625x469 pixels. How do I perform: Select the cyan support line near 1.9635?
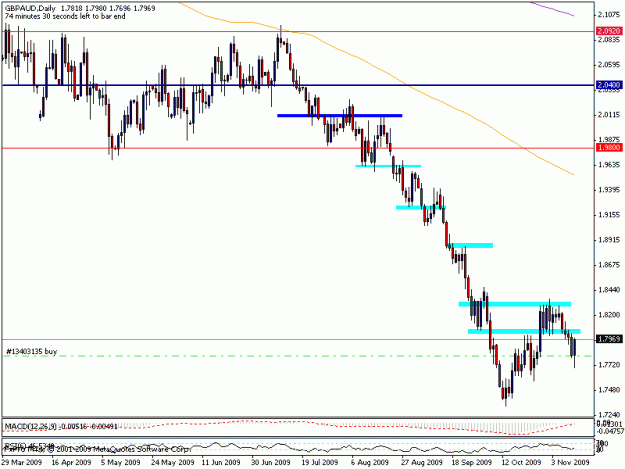[388, 166]
